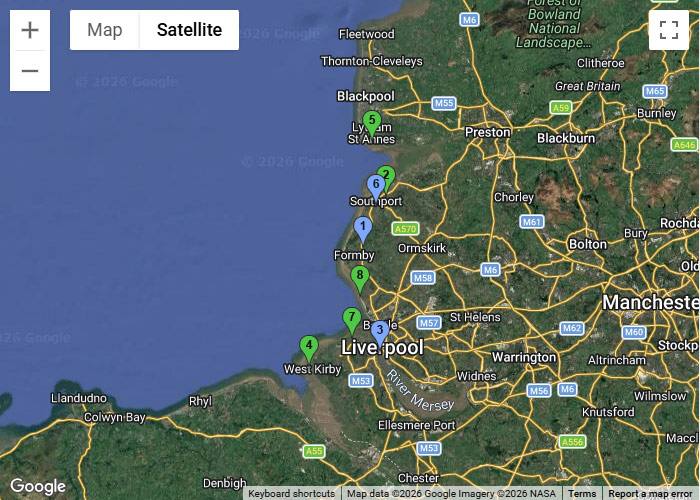The width and height of the screenshot is (700, 500).
Task: Click the M60 road shield
Action: point(634,332)
